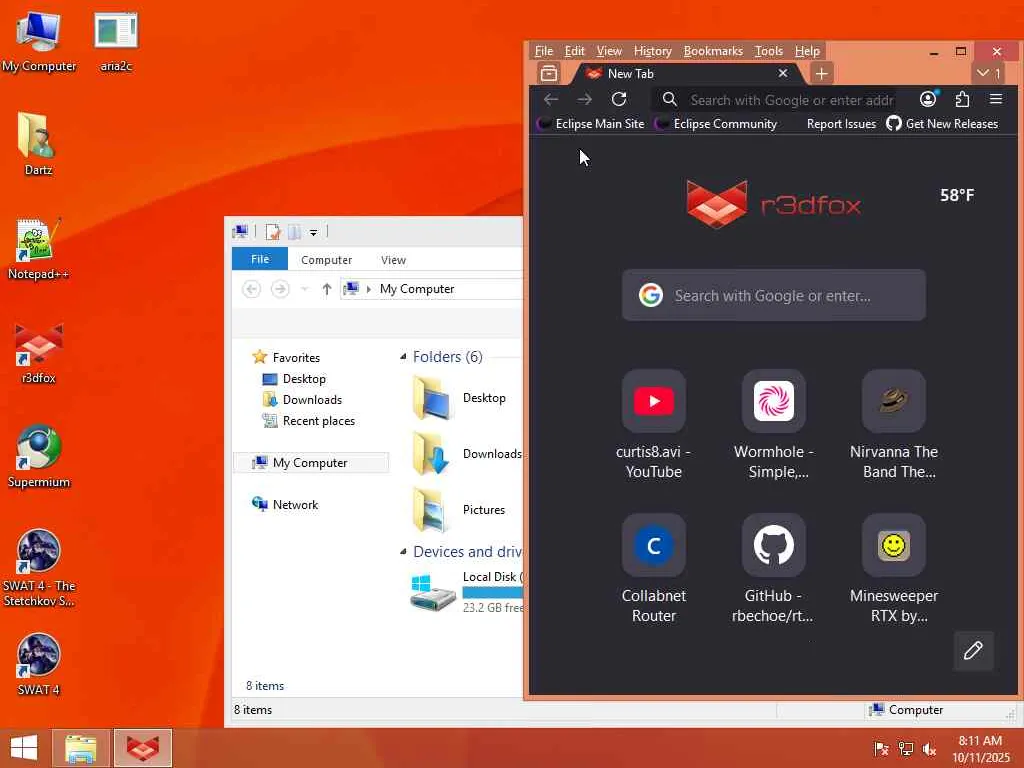Select the r3dfox desktop shortcut
Image resolution: width=1024 pixels, height=768 pixels.
tap(38, 353)
